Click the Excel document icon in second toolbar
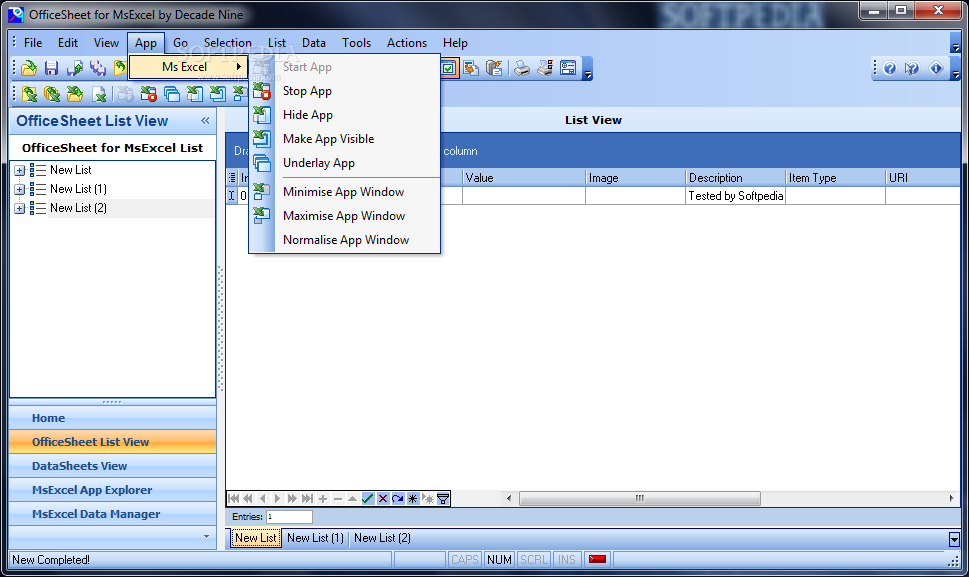 (99, 94)
